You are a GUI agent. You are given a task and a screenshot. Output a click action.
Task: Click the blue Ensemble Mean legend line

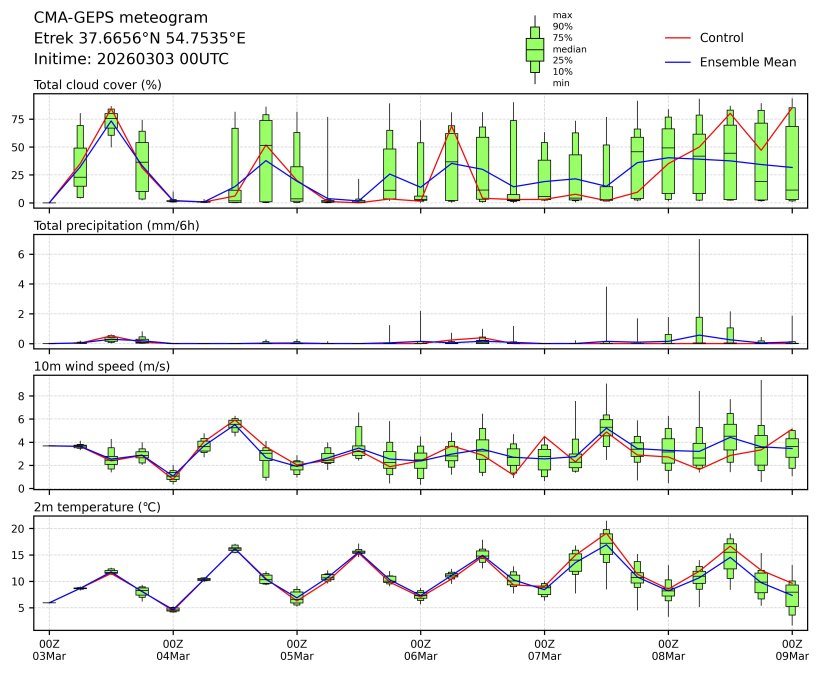[x=678, y=62]
